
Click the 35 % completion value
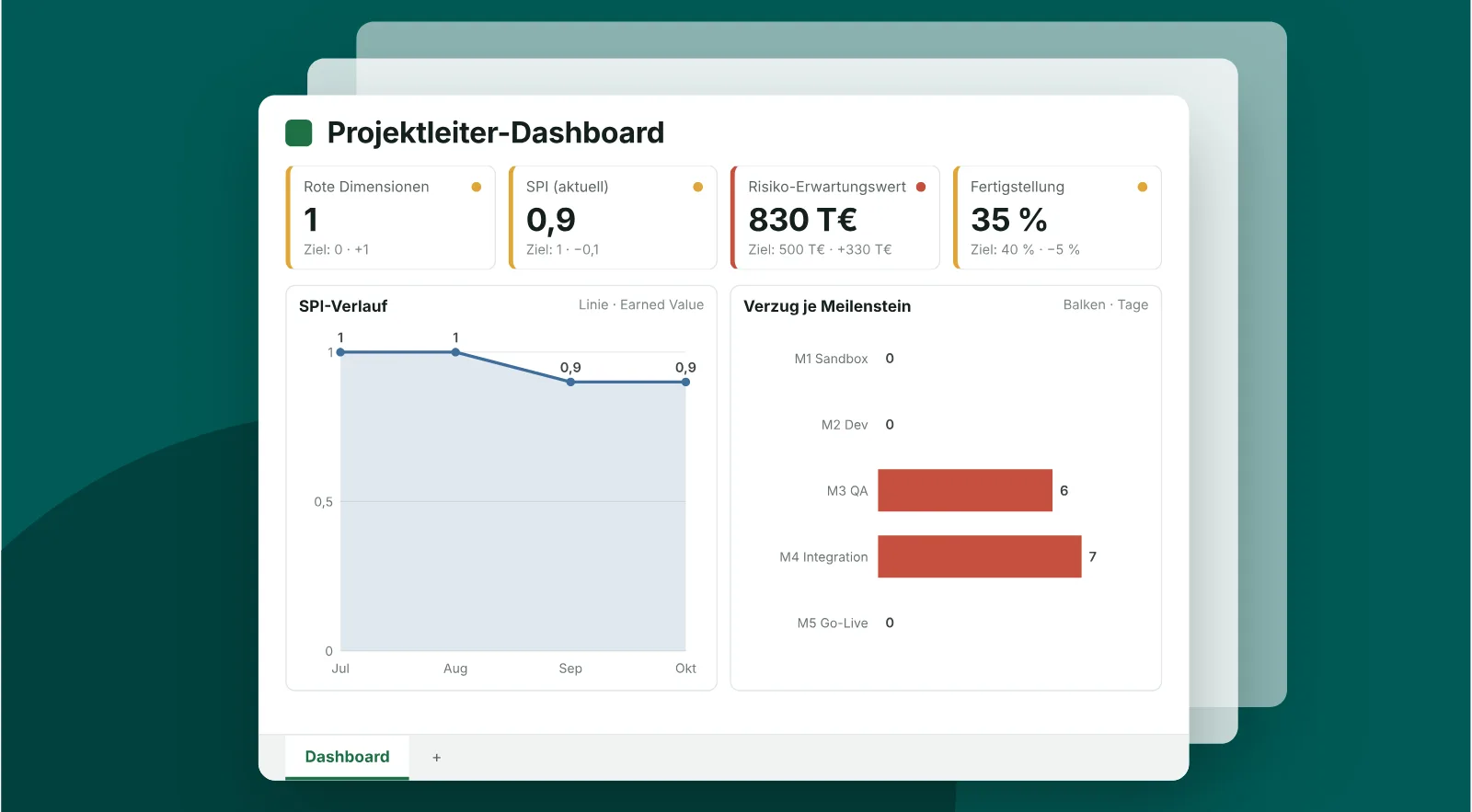(x=1009, y=220)
